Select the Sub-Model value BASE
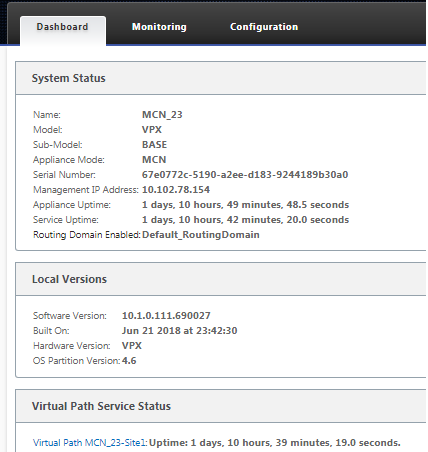The height and width of the screenshot is (452, 428). coord(154,145)
